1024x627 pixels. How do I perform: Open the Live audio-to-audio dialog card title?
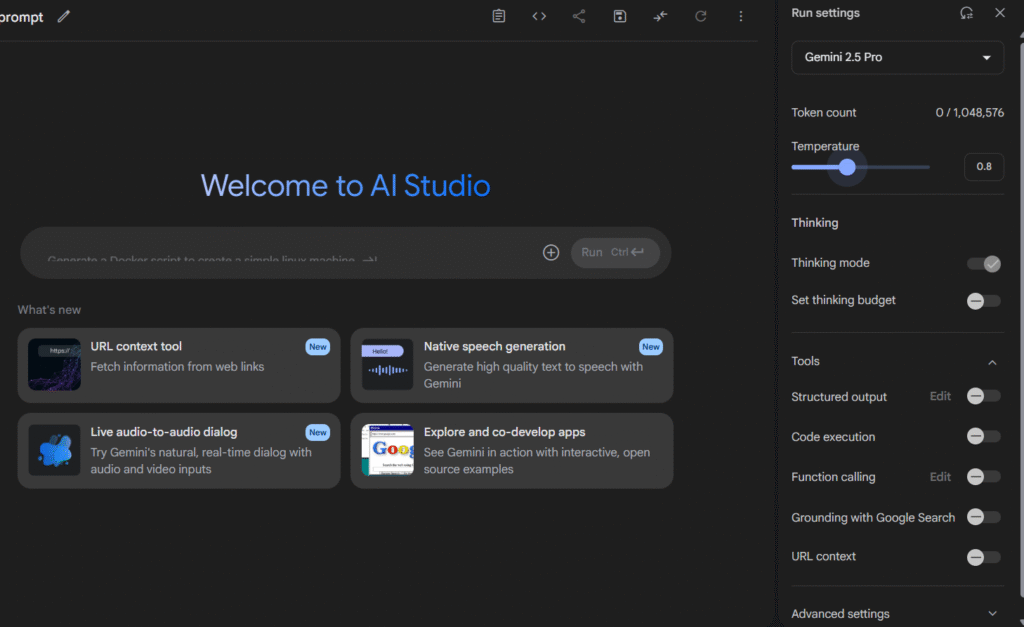click(164, 432)
